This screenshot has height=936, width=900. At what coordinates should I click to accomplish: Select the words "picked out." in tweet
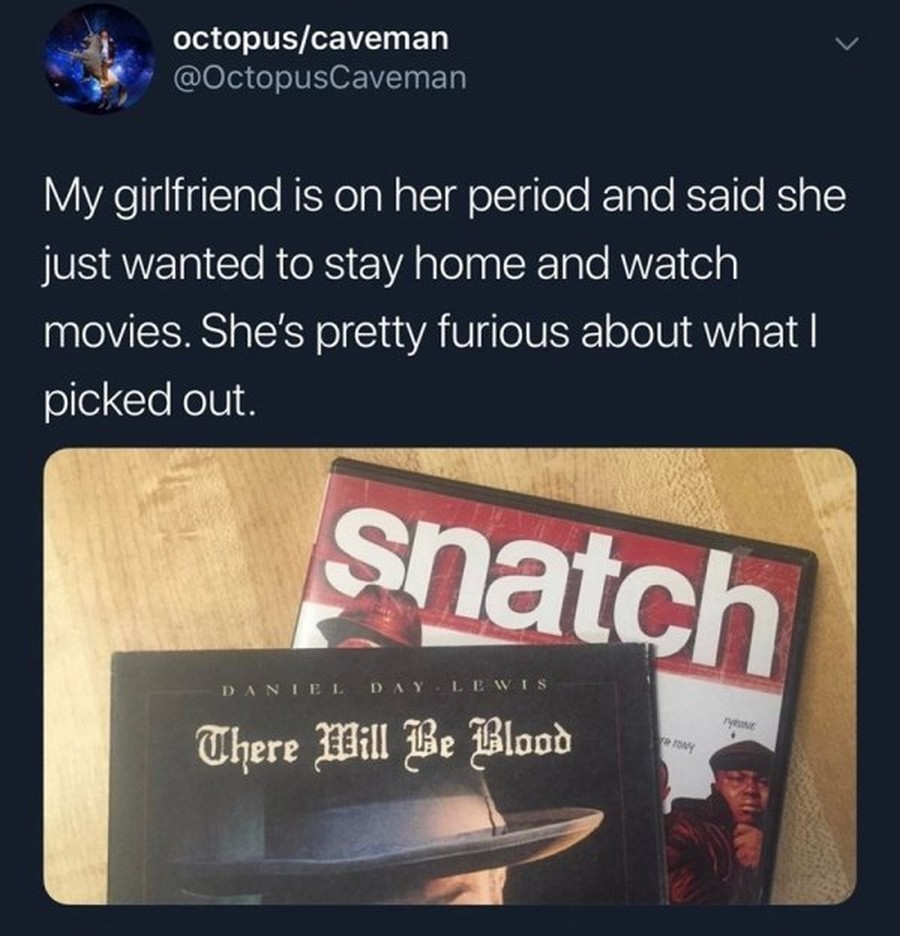[150, 400]
